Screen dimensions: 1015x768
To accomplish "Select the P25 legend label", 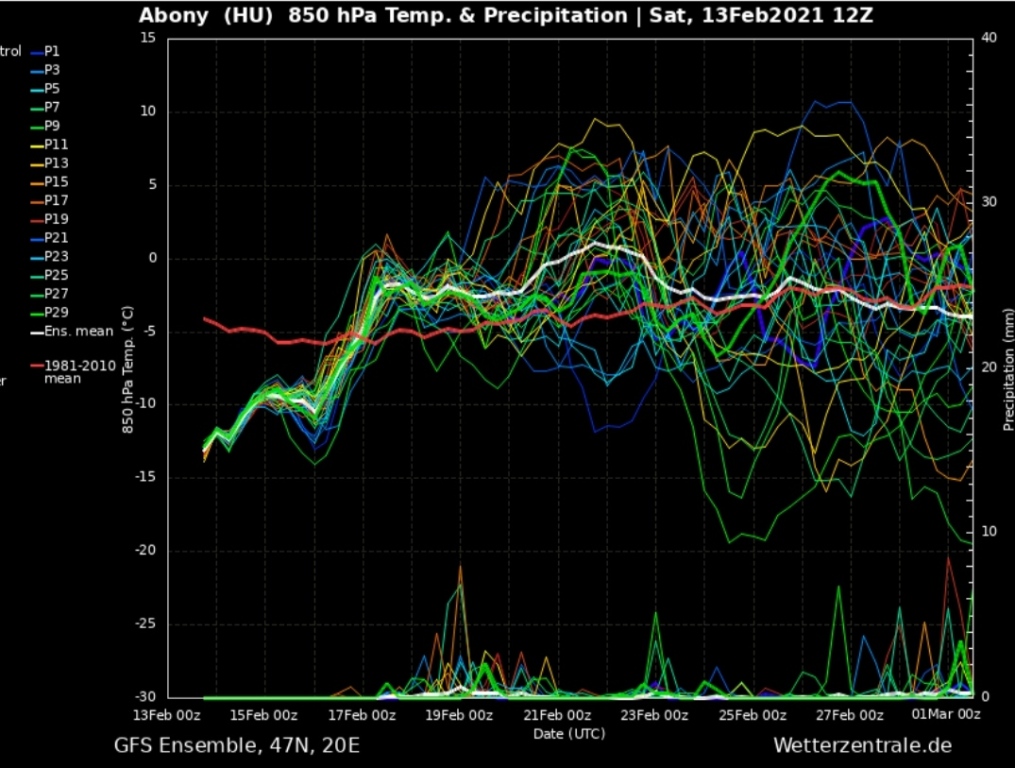I will (56, 275).
